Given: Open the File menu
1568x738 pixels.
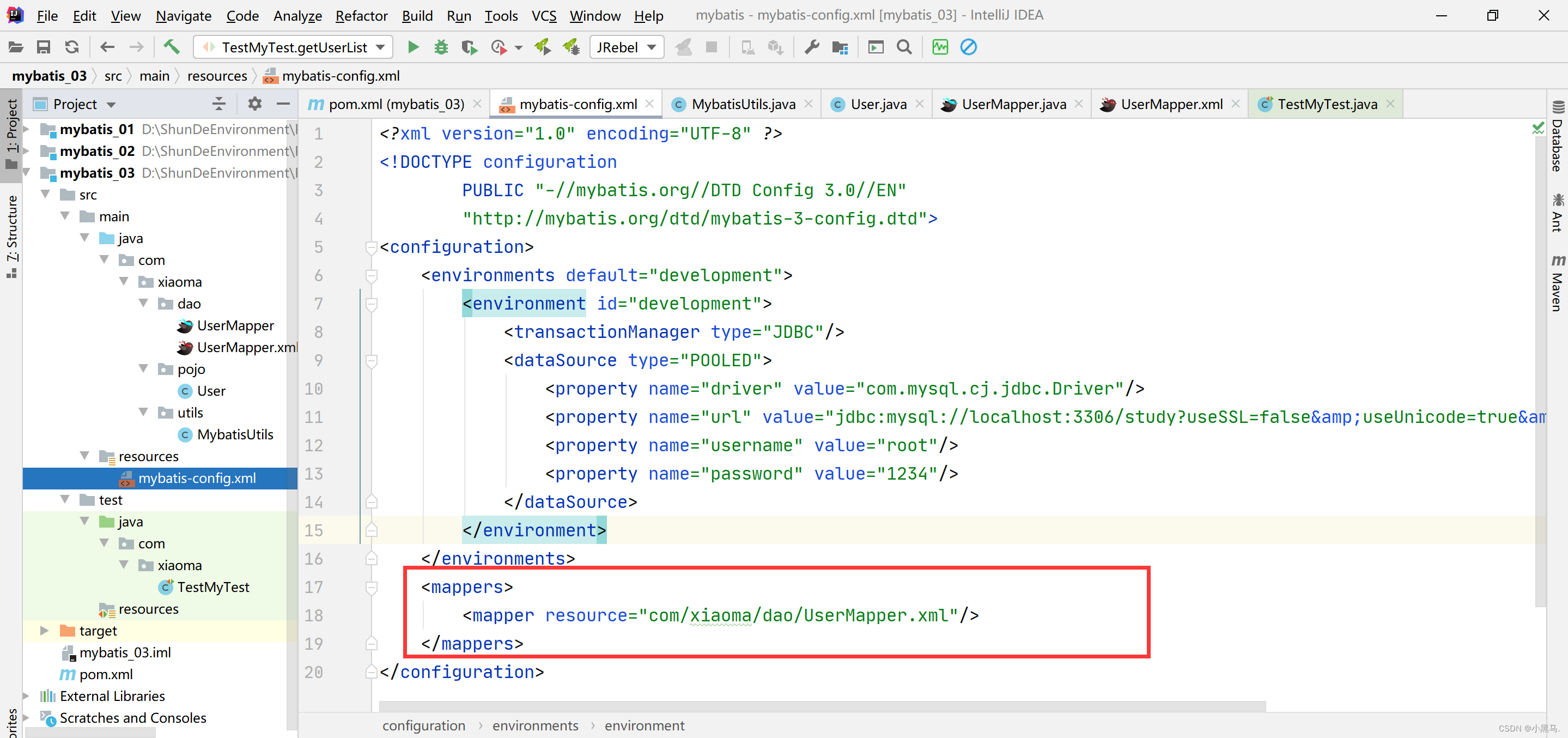Looking at the screenshot, I should click(47, 15).
